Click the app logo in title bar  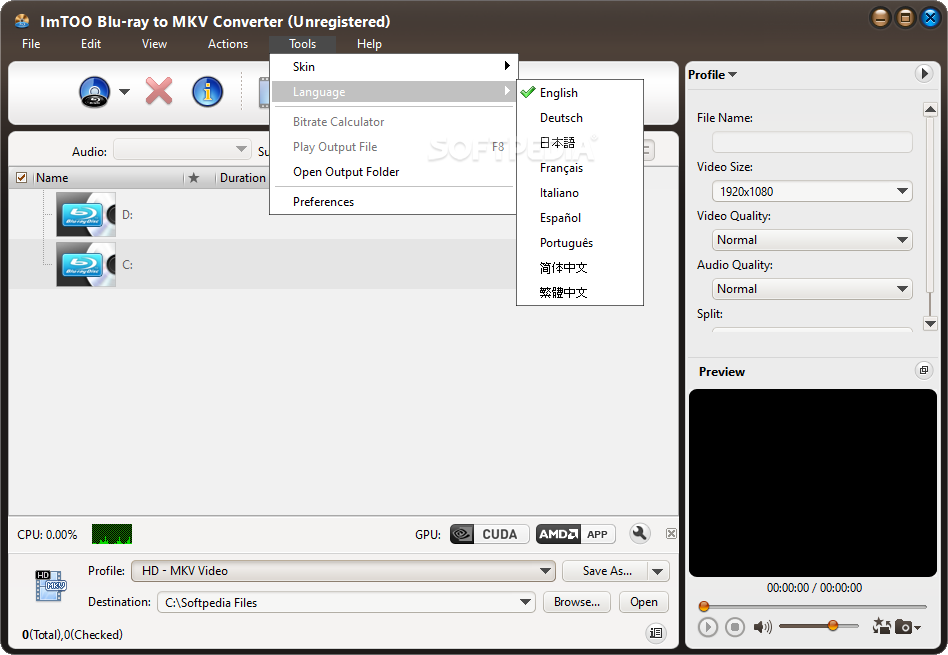pyautogui.click(x=22, y=21)
